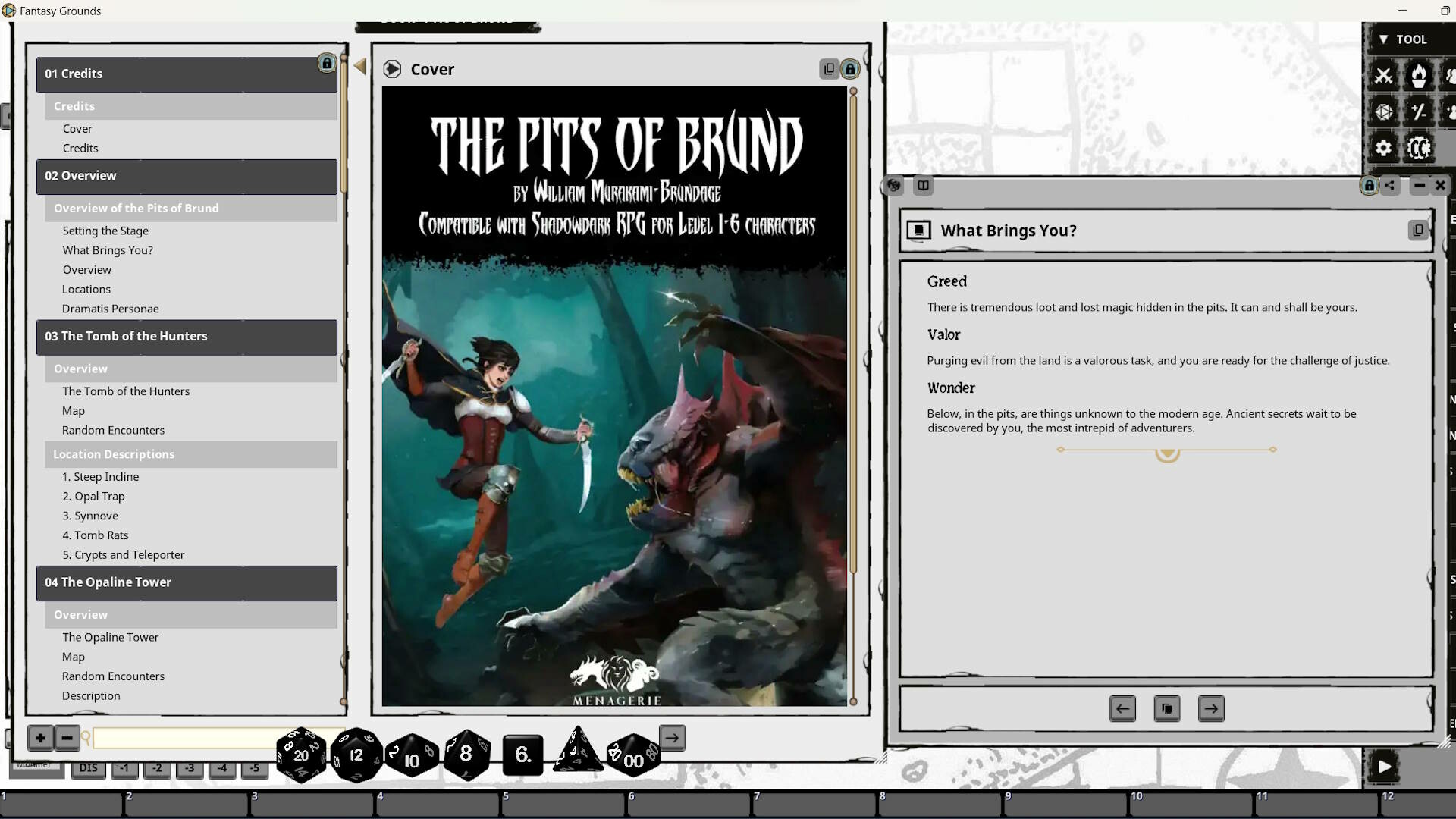Image resolution: width=1456 pixels, height=819 pixels.
Task: Enable the DIS disadvantage modifier
Action: coord(87,768)
